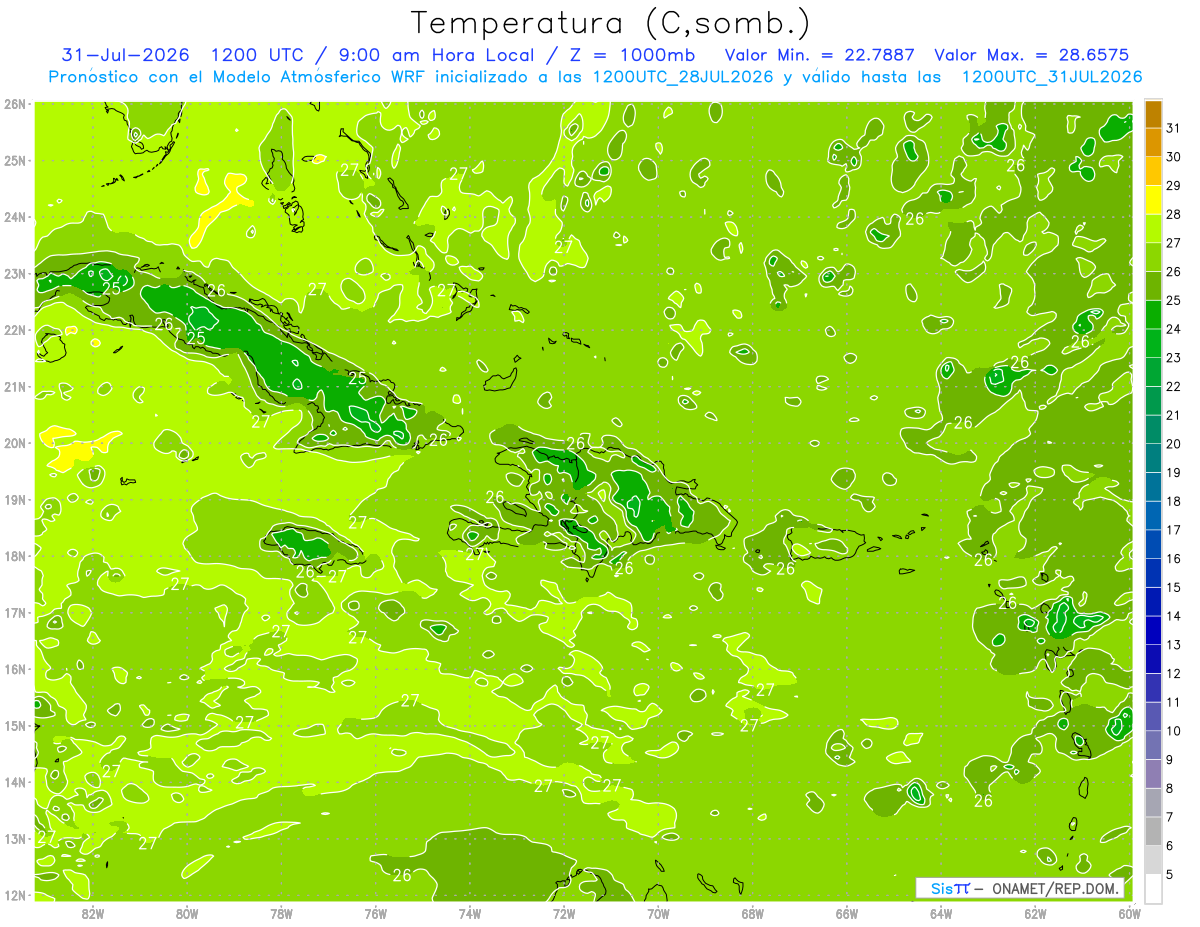Click the grey legend swatch between 6 and 7
Screen dimensions: 1200x927
[1153, 831]
